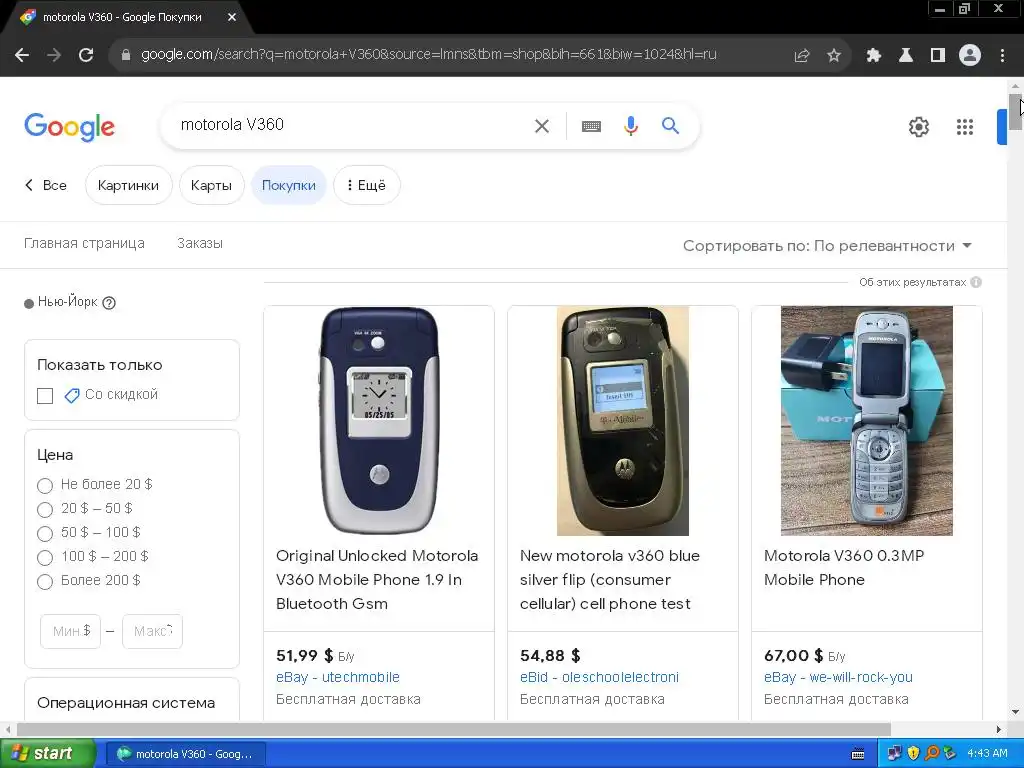
Task: Start voice search with the microphone
Action: tap(630, 125)
